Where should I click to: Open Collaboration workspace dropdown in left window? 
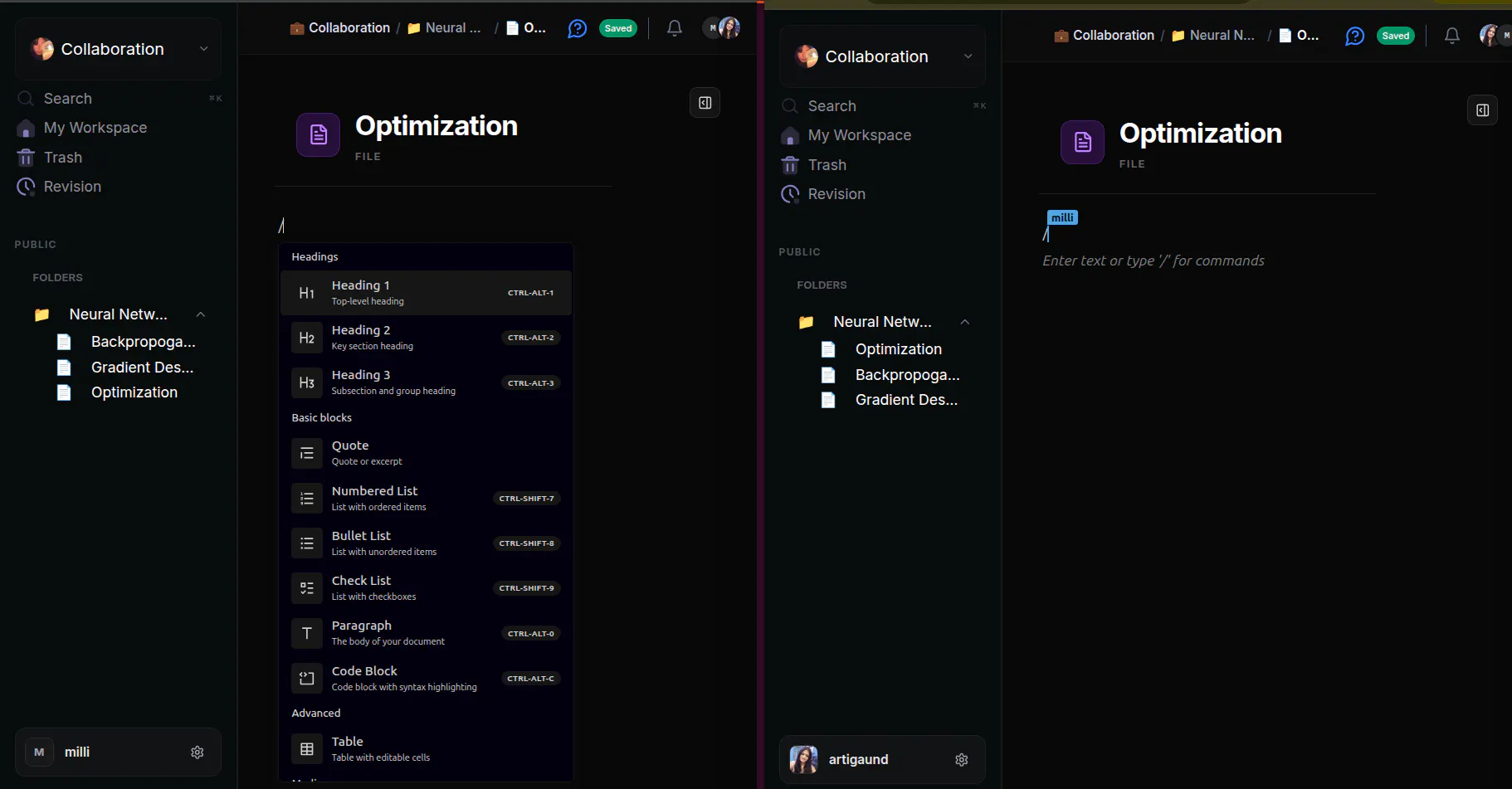click(119, 49)
